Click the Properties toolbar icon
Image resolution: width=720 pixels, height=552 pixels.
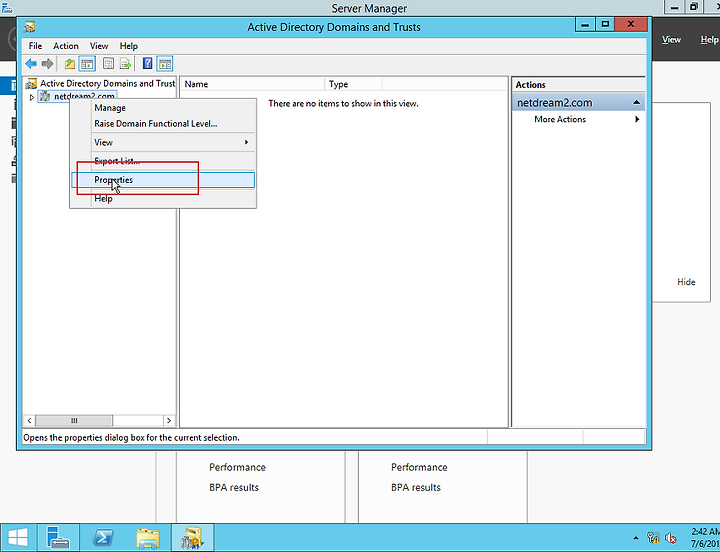tap(108, 64)
